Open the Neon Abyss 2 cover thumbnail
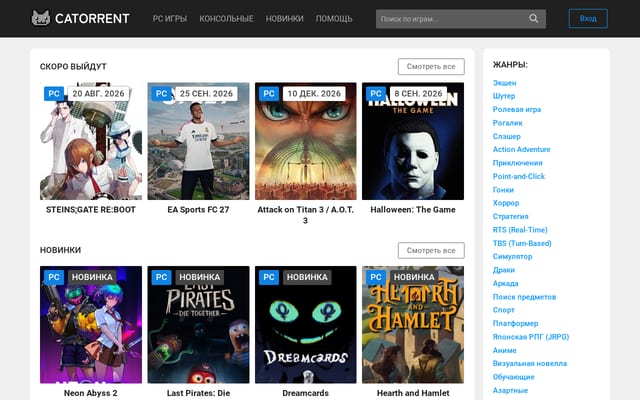This screenshot has width=640, height=400. (x=91, y=324)
